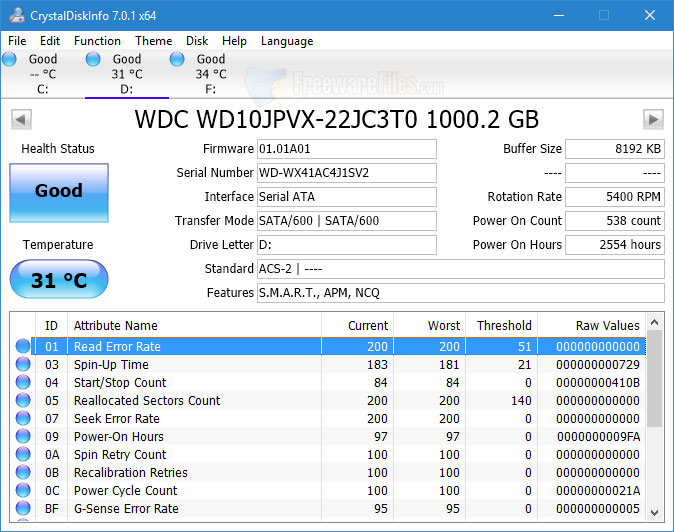This screenshot has width=674, height=532.
Task: Open the Disk menu
Action: 197,41
